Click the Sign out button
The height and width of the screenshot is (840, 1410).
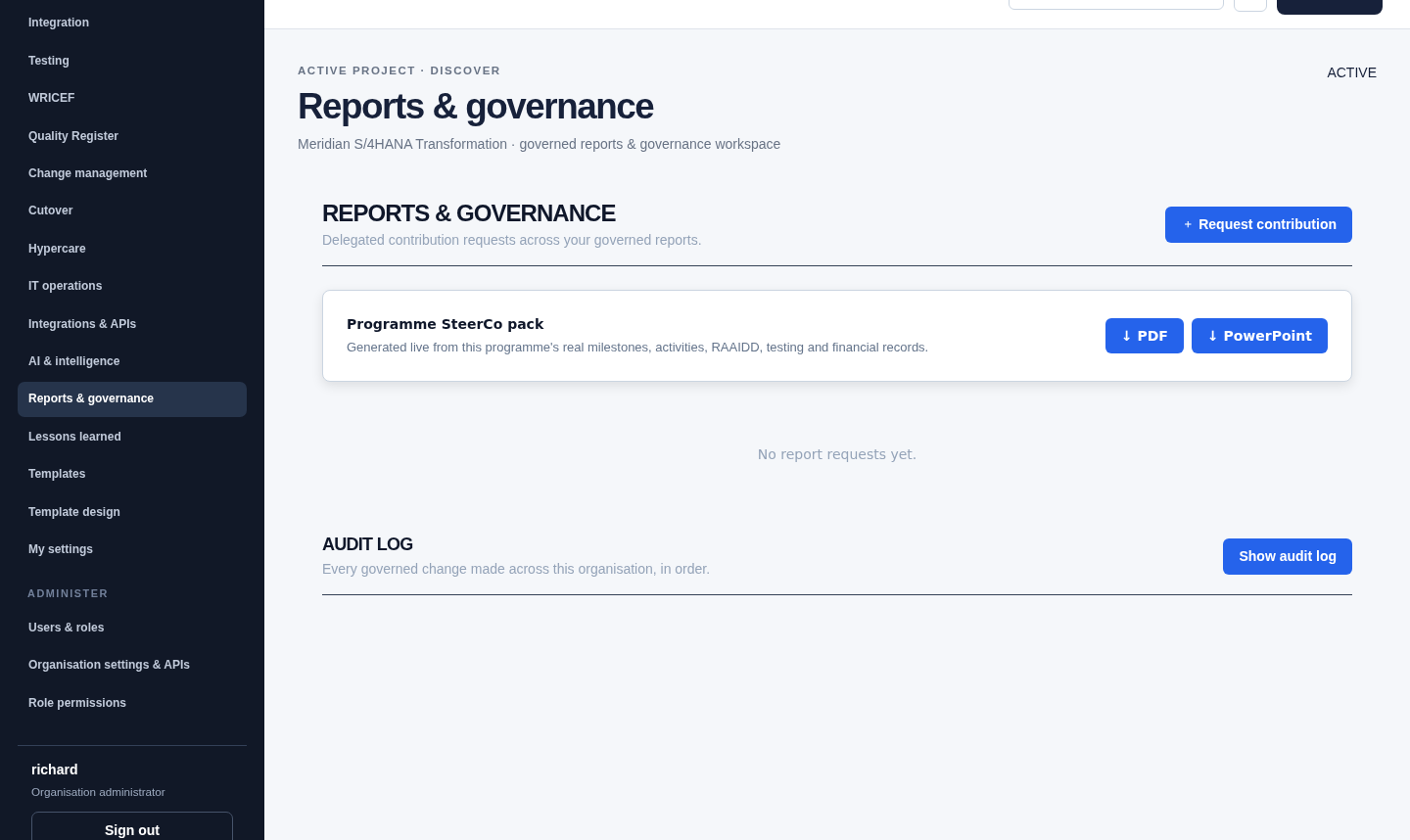(132, 827)
